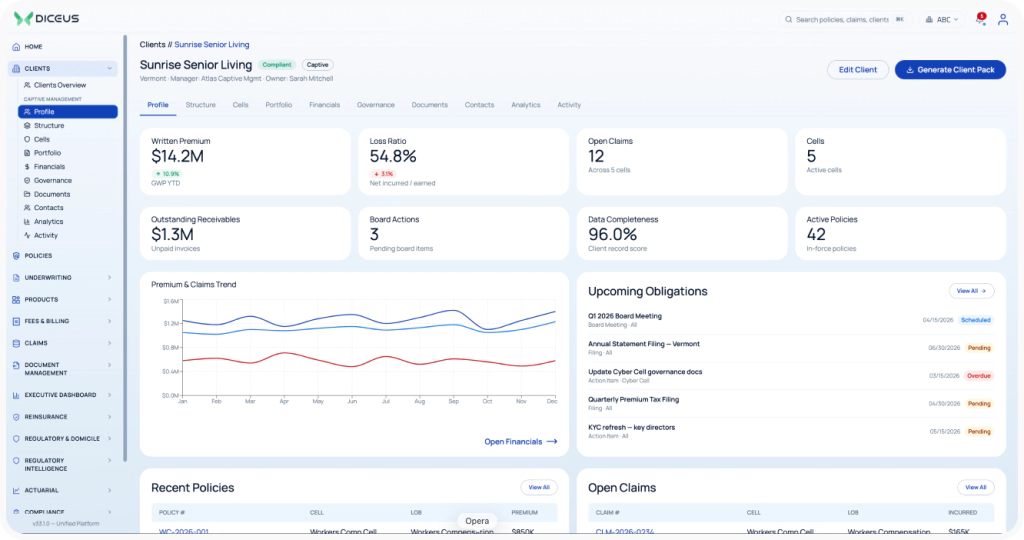Screen dimensions: 1024x540
Task: Switch to the Financials tab
Action: click(325, 105)
